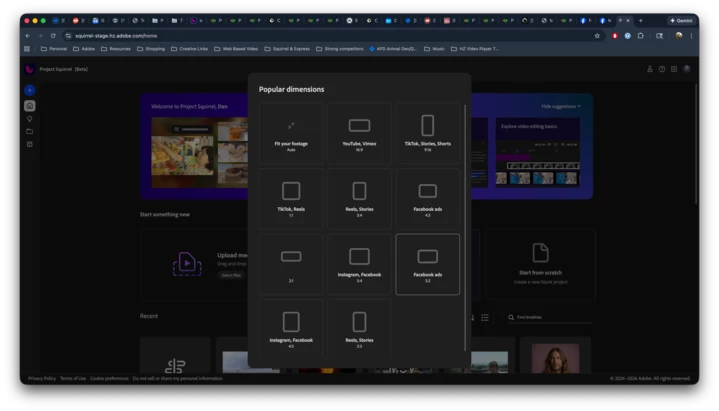Choose YouTube, Vimeo 16:9 dimension

click(359, 133)
